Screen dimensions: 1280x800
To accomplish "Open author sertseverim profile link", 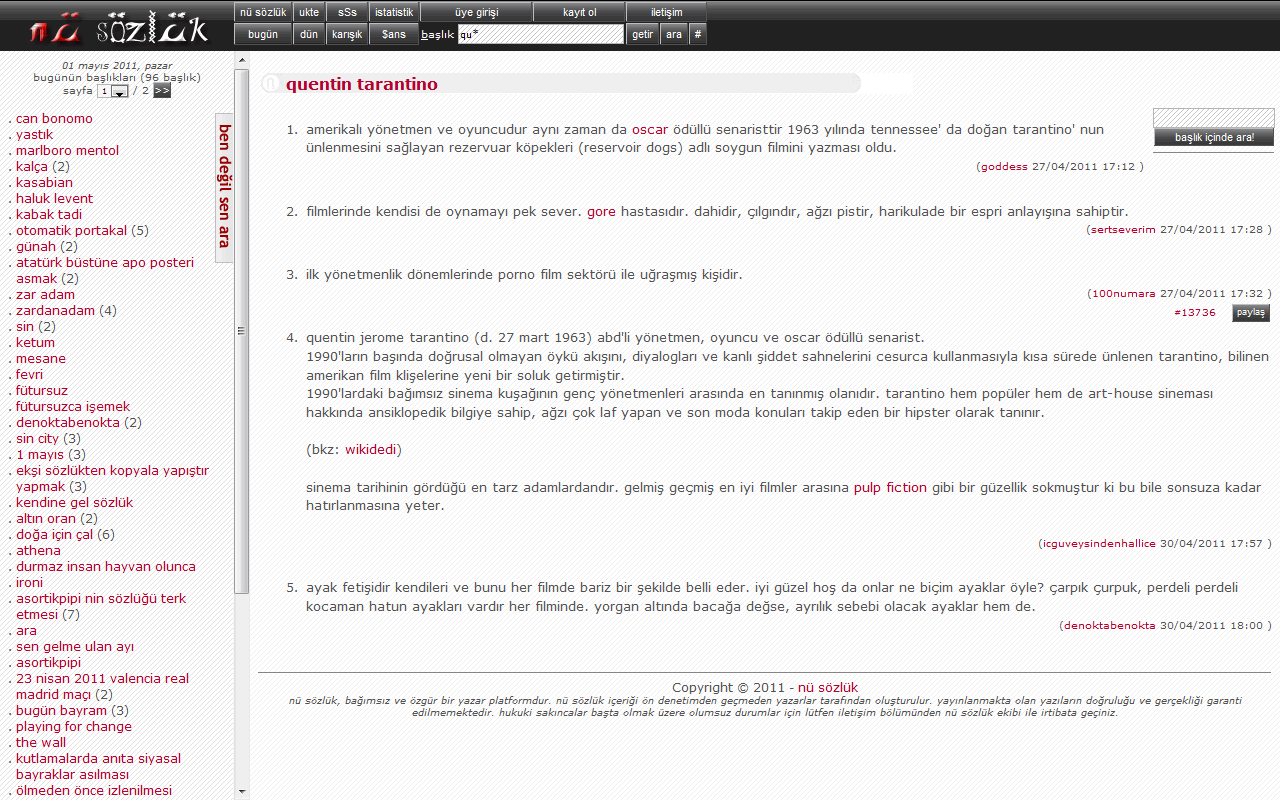I will coord(1122,230).
